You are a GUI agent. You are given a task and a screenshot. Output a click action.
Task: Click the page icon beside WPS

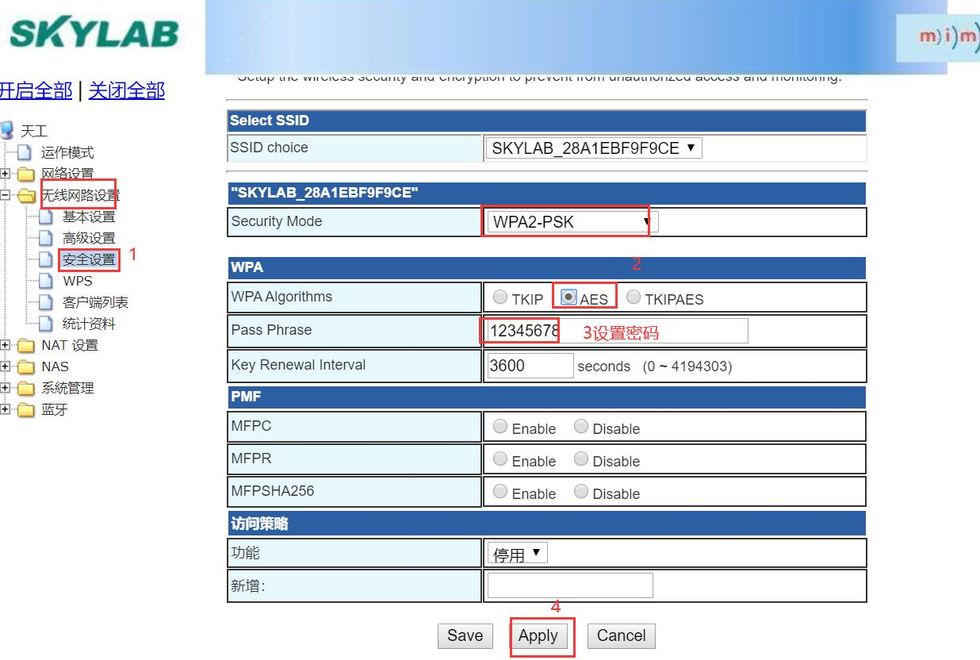(x=45, y=281)
